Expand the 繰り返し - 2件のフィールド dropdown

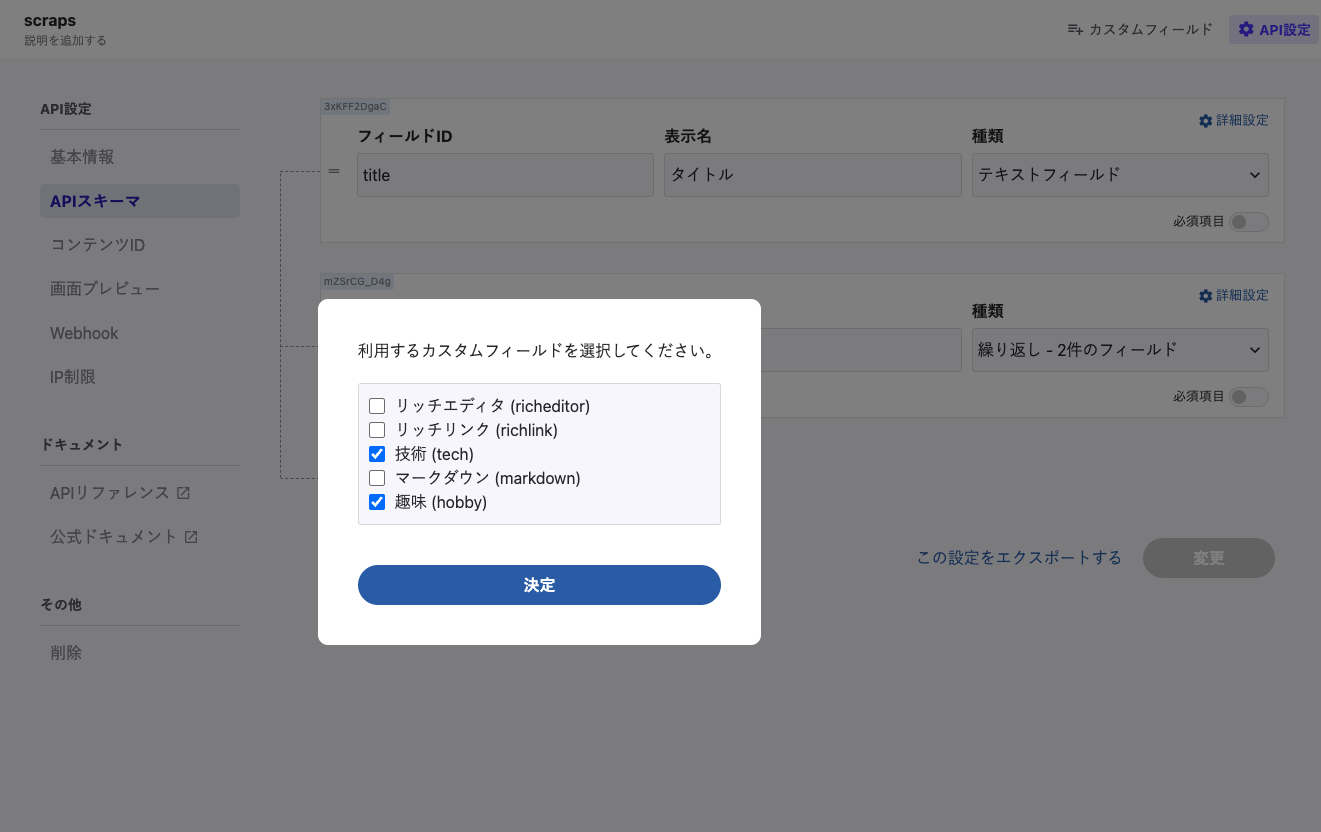[x=1120, y=350]
